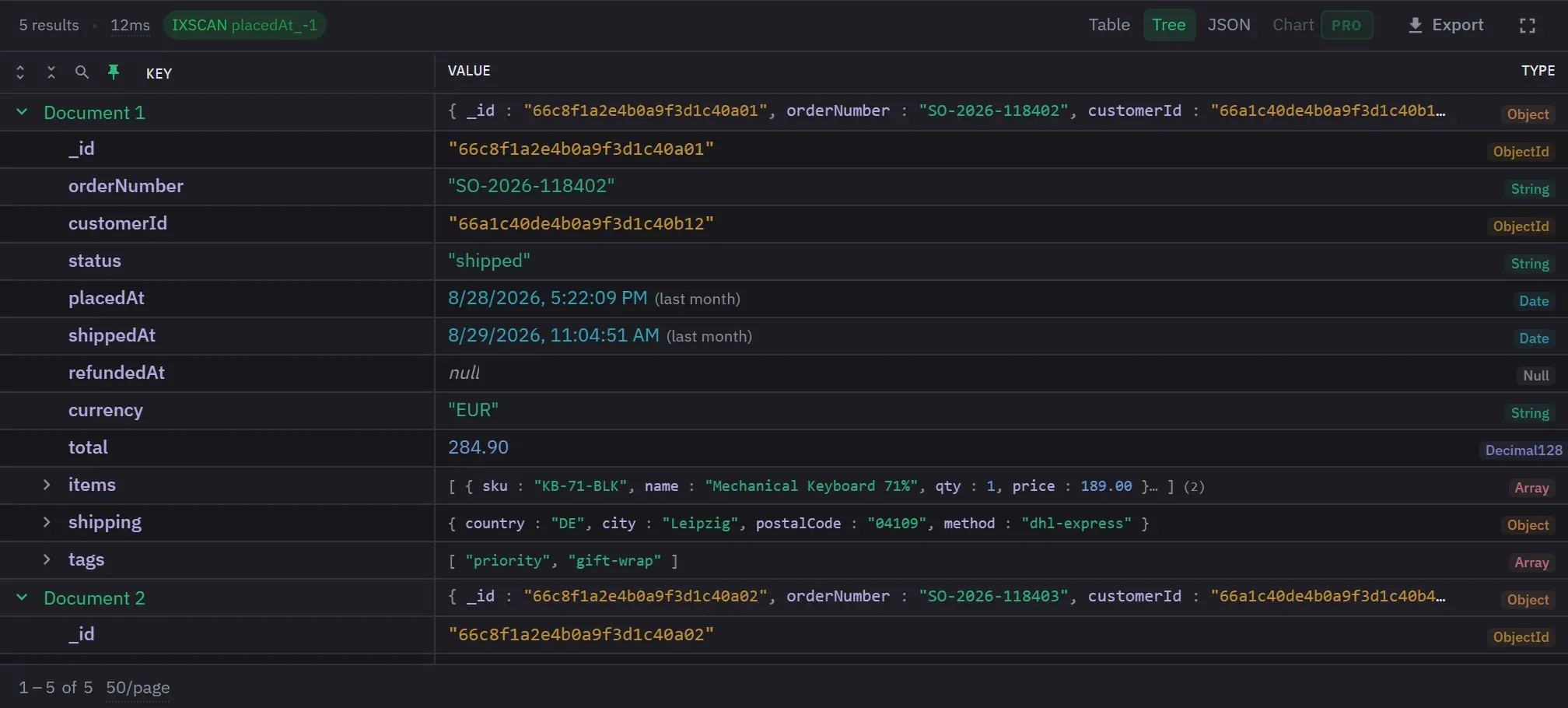Select the currency key
This screenshot has height=708, width=1568.
(106, 410)
